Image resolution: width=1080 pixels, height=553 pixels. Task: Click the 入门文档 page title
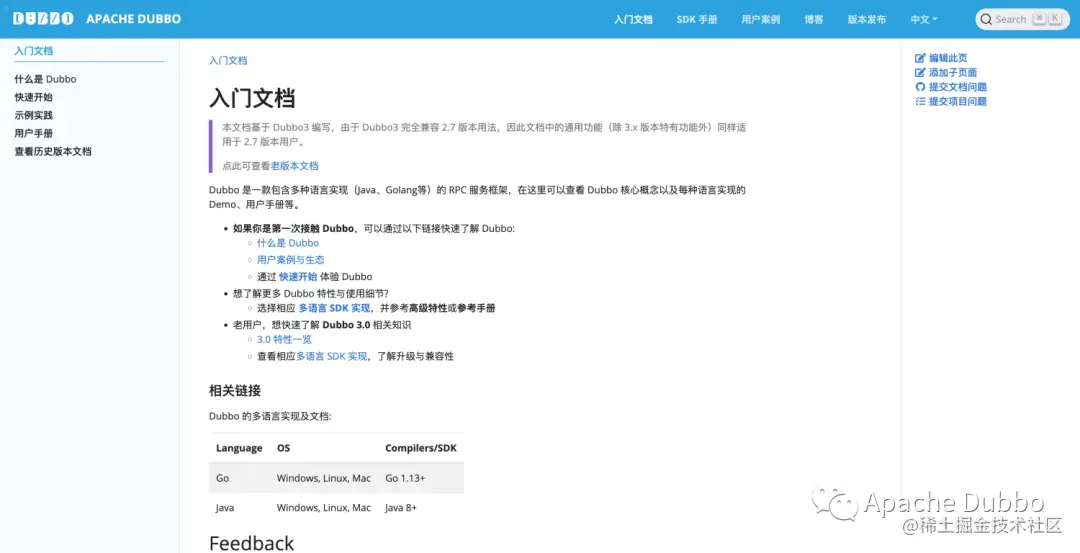252,98
